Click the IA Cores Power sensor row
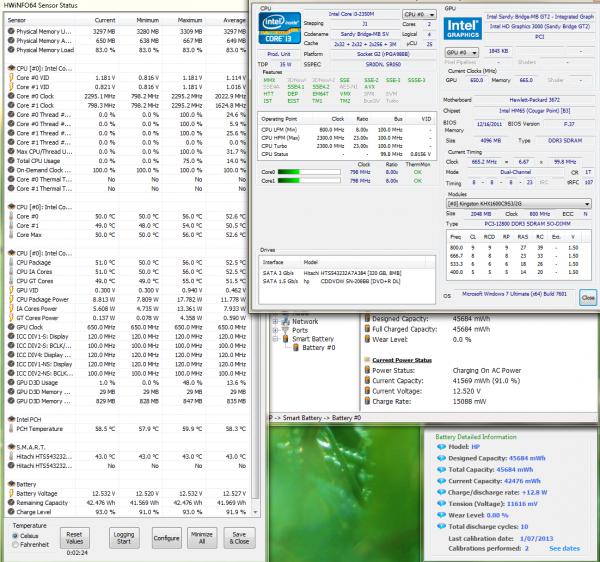600x562 pixels. point(126,309)
